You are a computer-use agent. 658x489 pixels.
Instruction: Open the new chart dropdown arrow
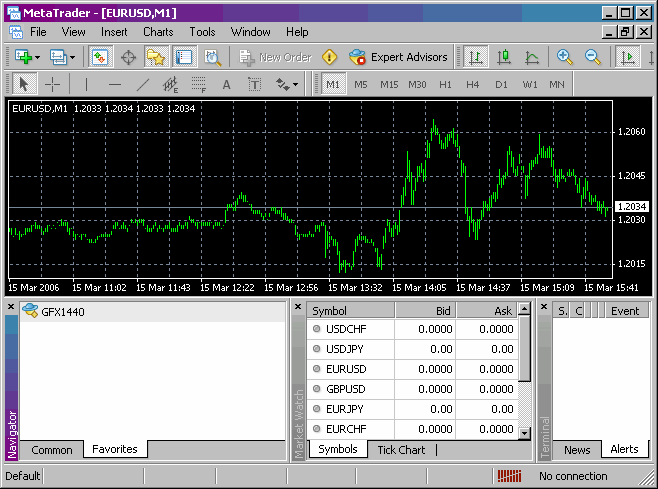click(x=37, y=57)
